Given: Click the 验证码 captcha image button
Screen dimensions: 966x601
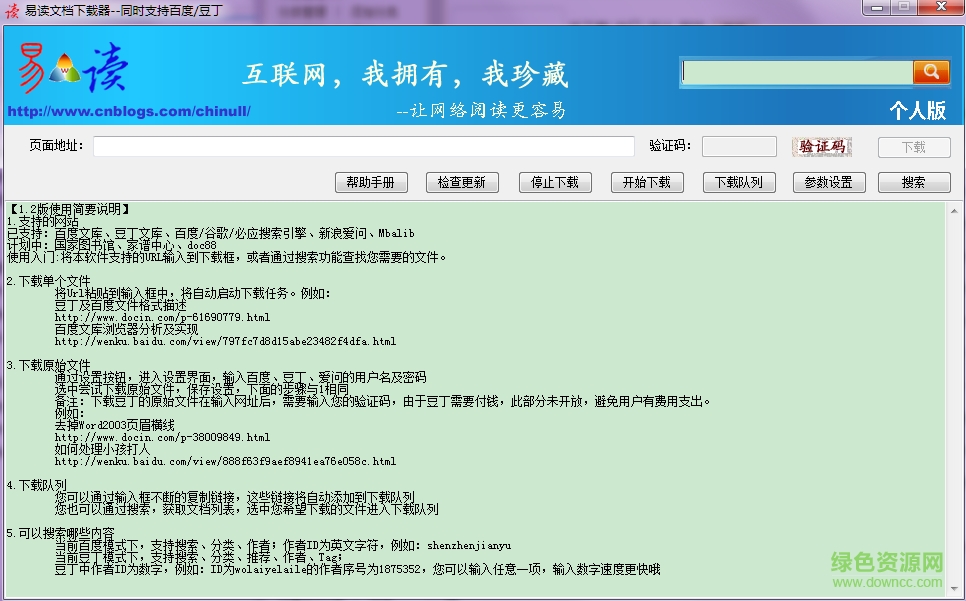Looking at the screenshot, I should coord(822,146).
